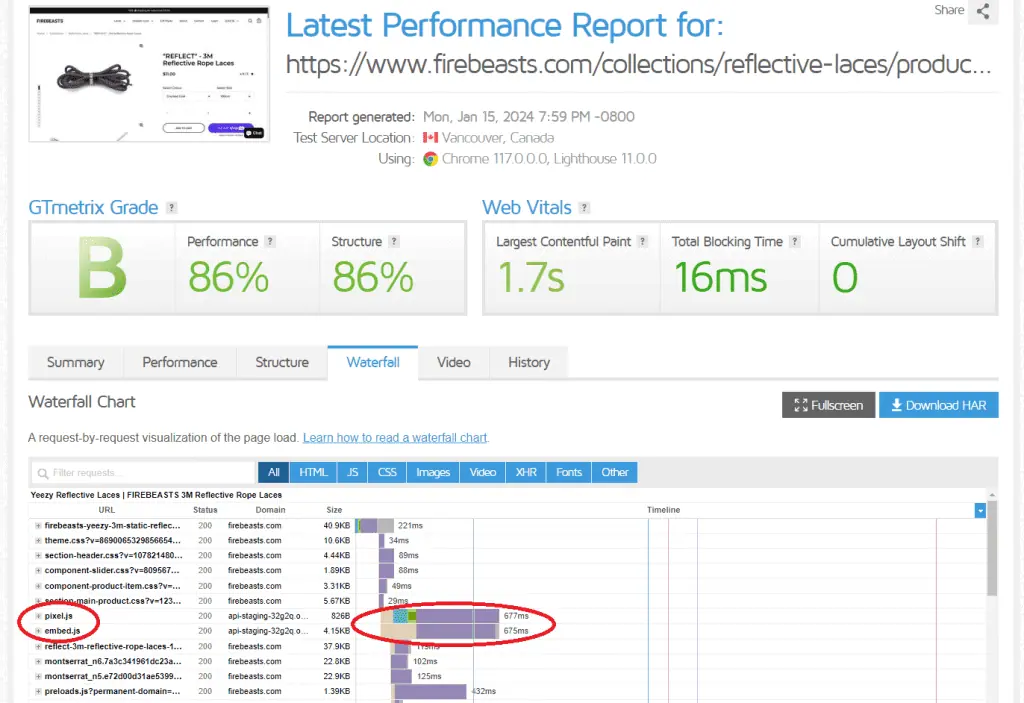Filter requests by CSS

coord(387,472)
